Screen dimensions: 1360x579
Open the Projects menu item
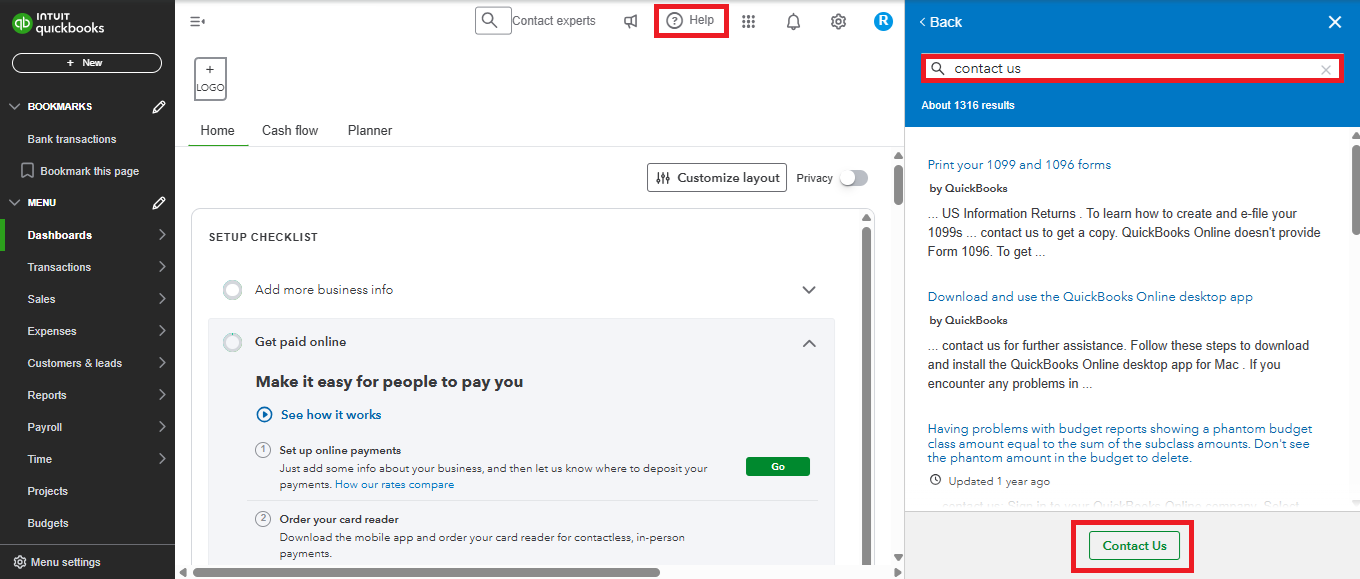tap(48, 491)
